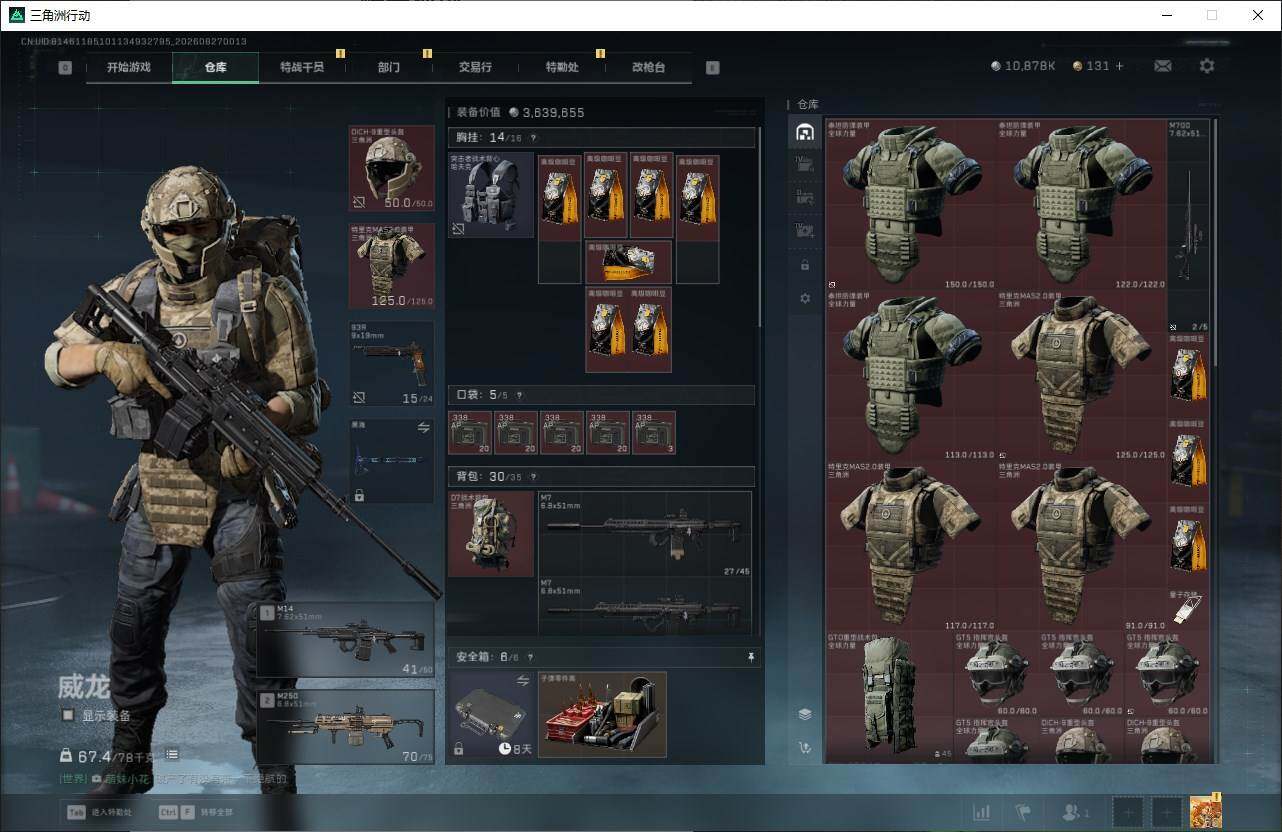Click the Ctrl F 转移全部 button
The image size is (1282, 832).
[x=196, y=812]
